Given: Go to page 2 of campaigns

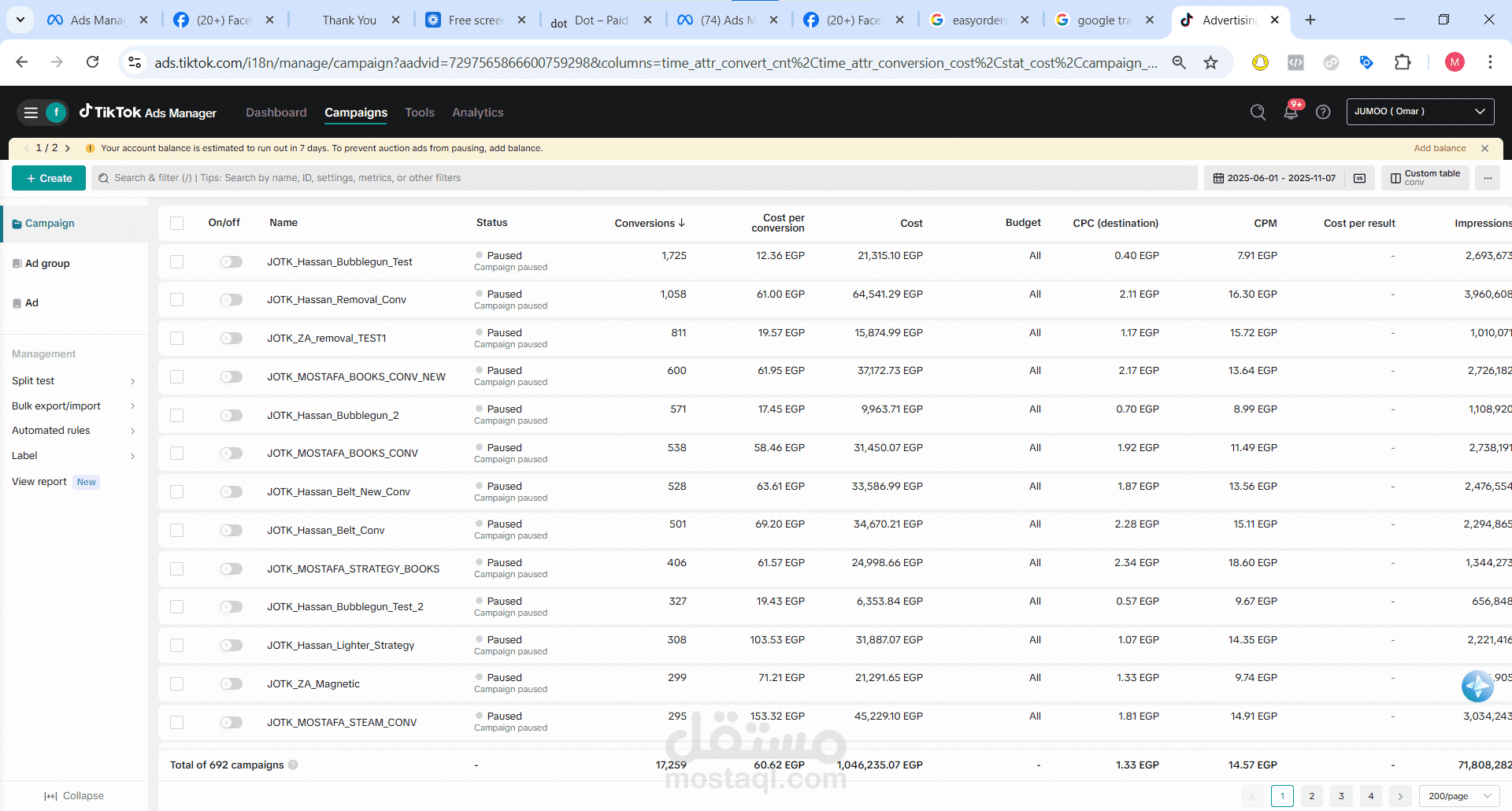Looking at the screenshot, I should coord(1312,796).
